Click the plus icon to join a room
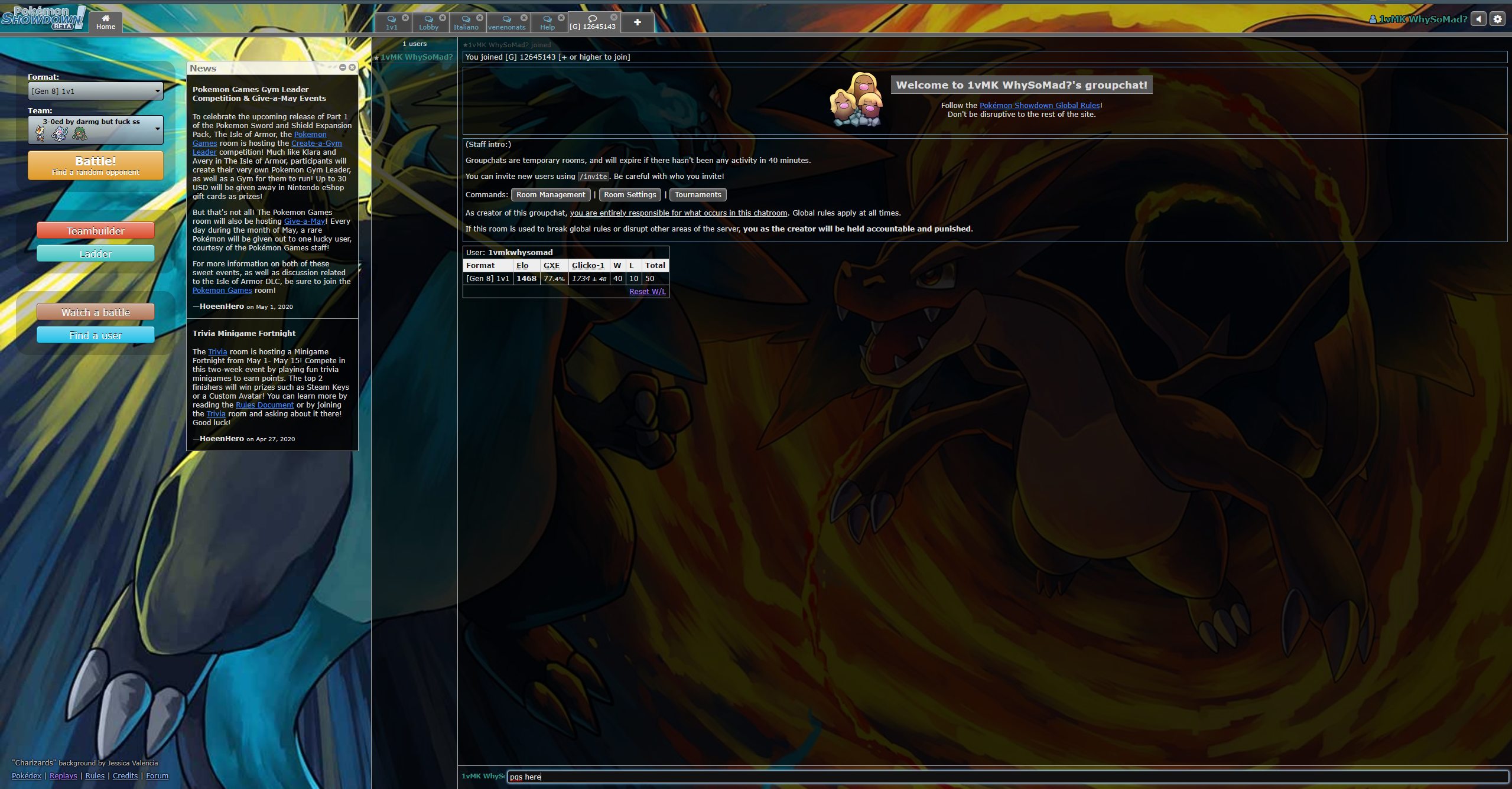The height and width of the screenshot is (789, 1512). [x=637, y=22]
